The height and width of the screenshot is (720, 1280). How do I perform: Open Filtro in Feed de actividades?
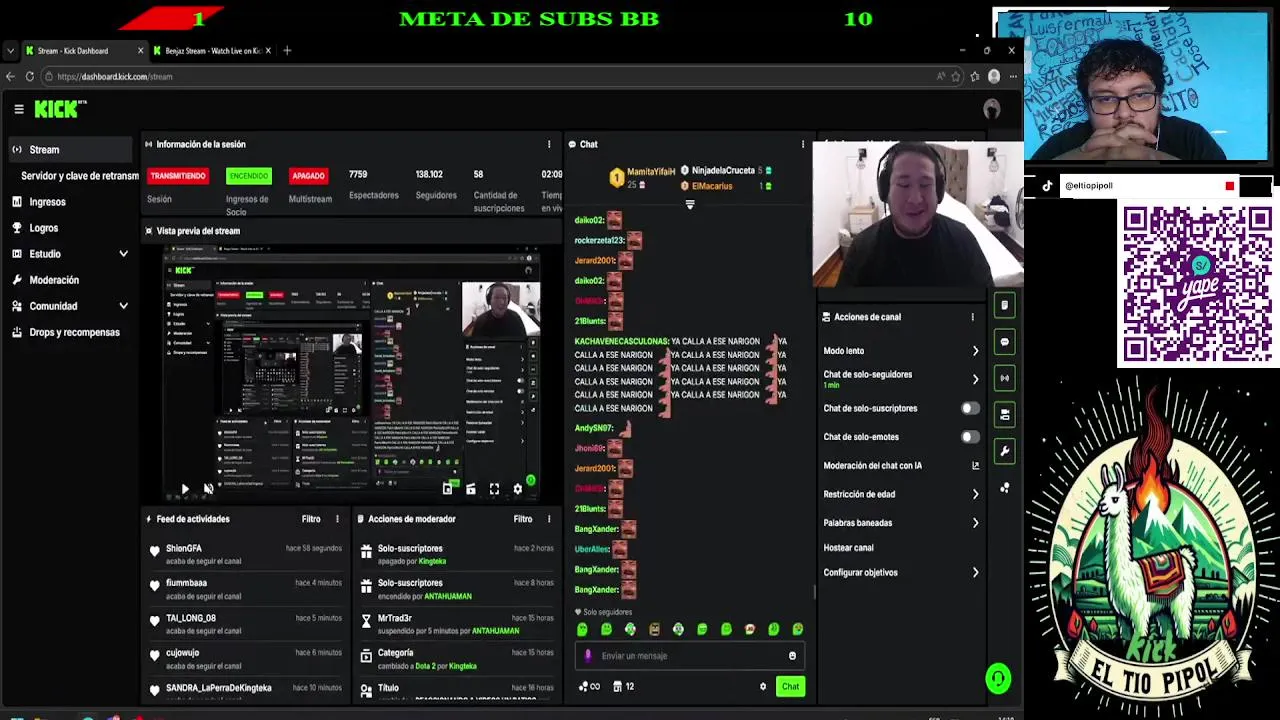click(311, 519)
